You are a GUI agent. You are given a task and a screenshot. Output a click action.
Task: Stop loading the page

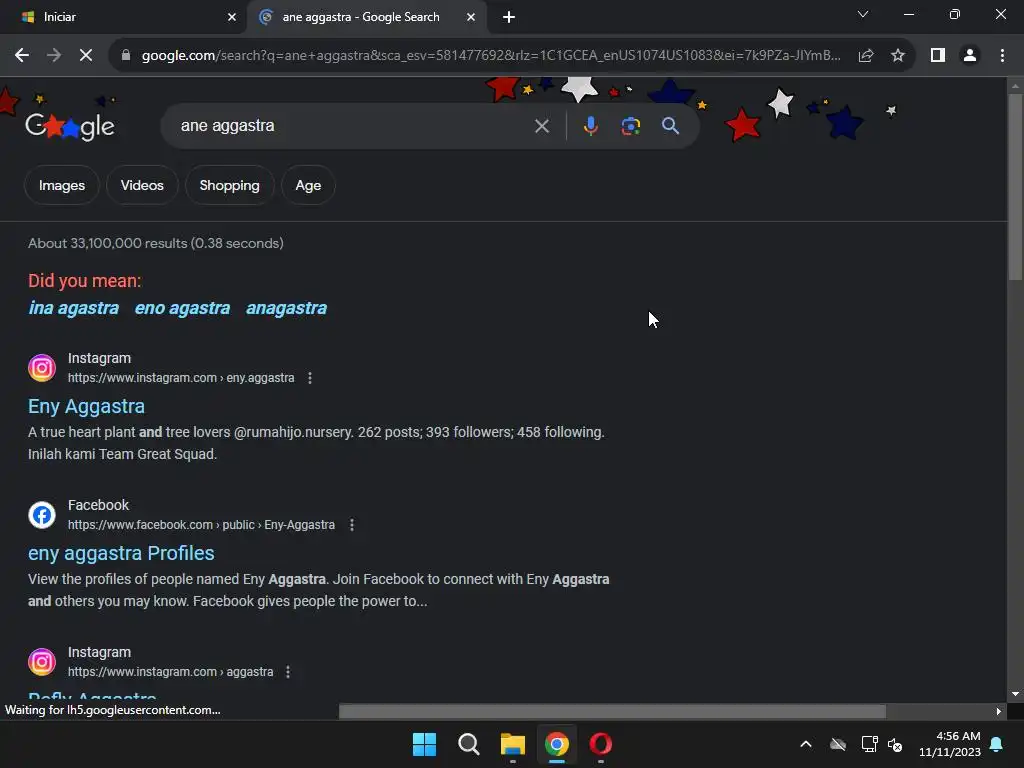tap(86, 56)
